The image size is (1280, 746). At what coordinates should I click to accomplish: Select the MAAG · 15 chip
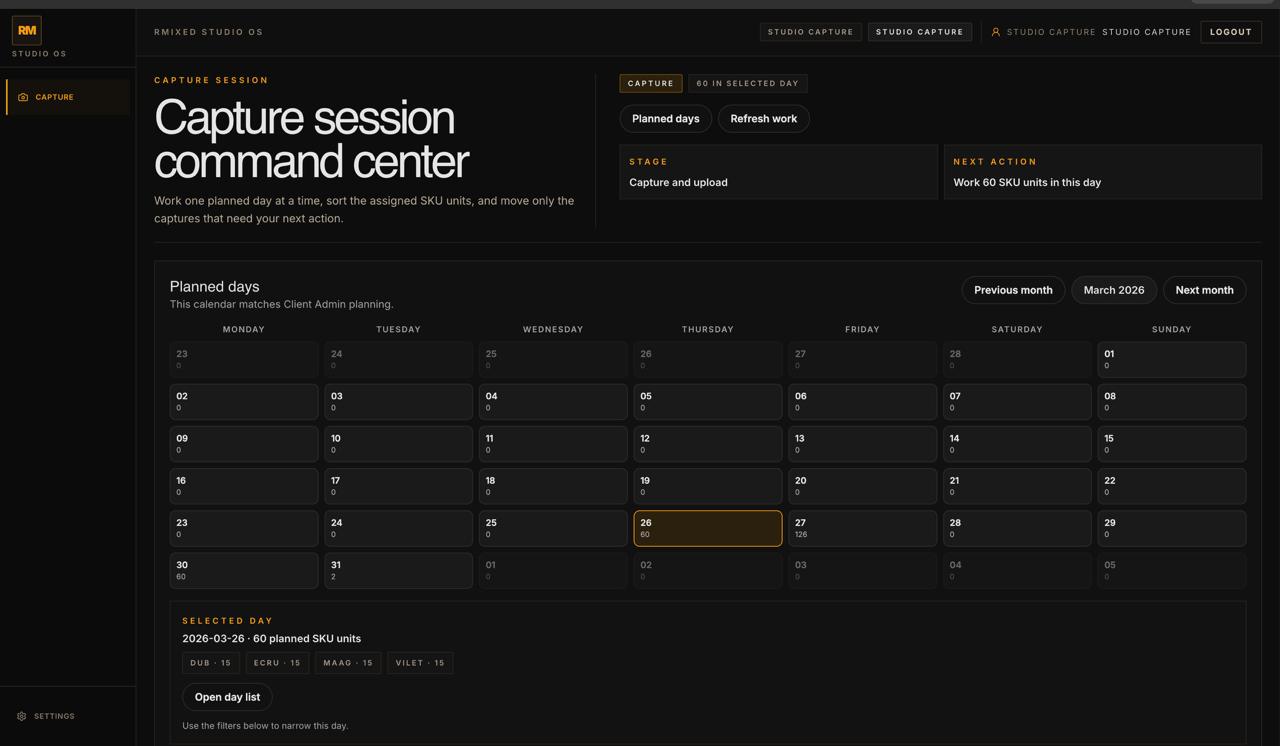click(x=347, y=662)
